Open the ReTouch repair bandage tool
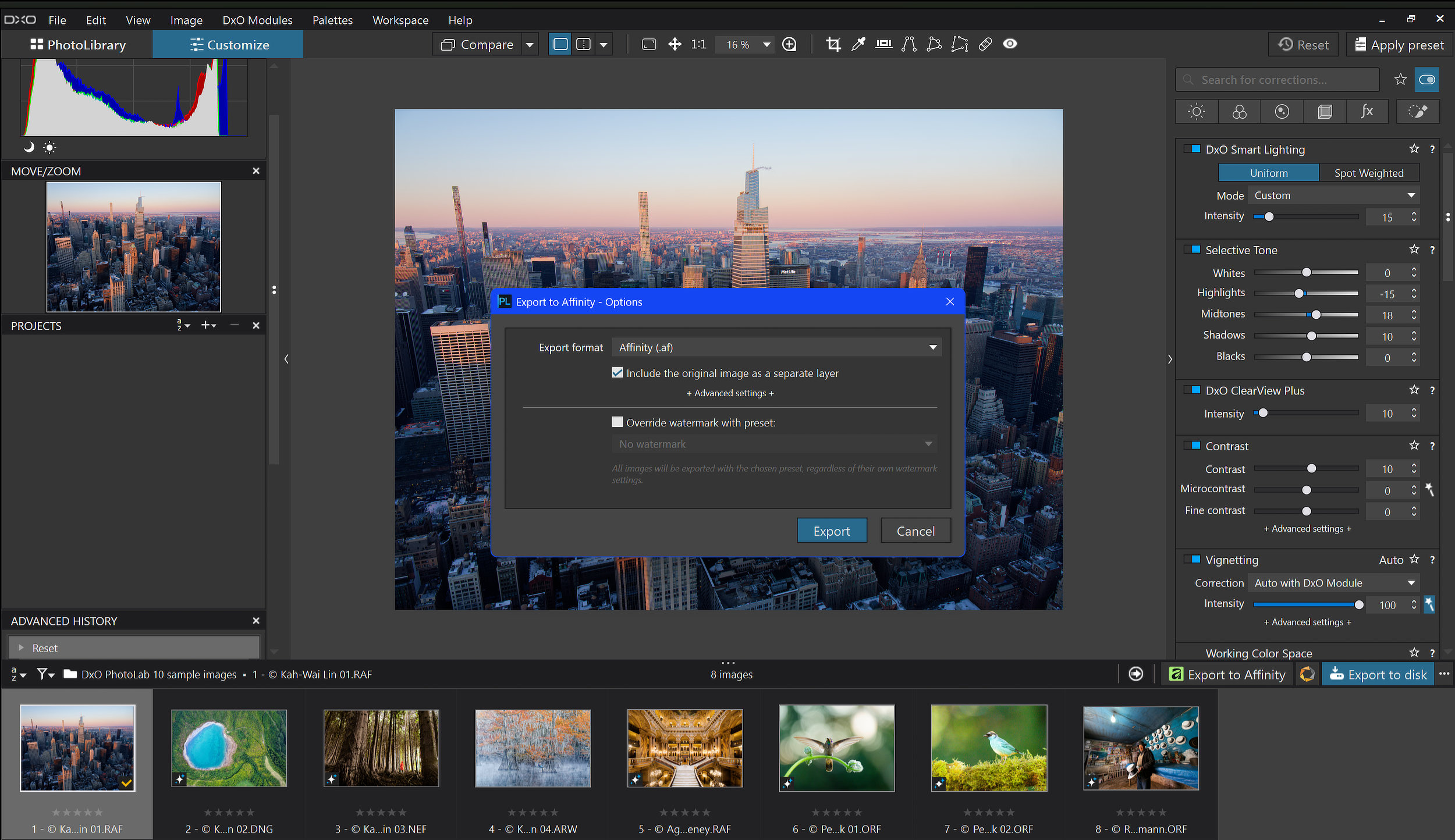 985,44
